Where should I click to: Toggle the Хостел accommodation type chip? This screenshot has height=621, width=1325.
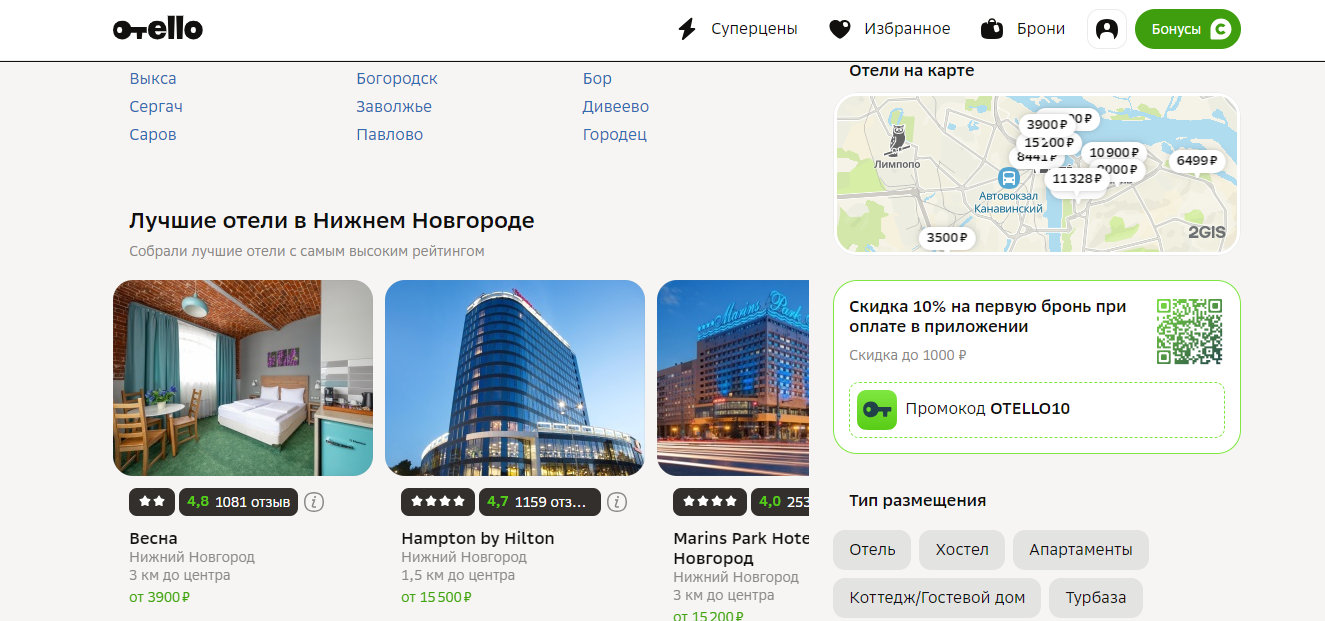click(x=962, y=549)
